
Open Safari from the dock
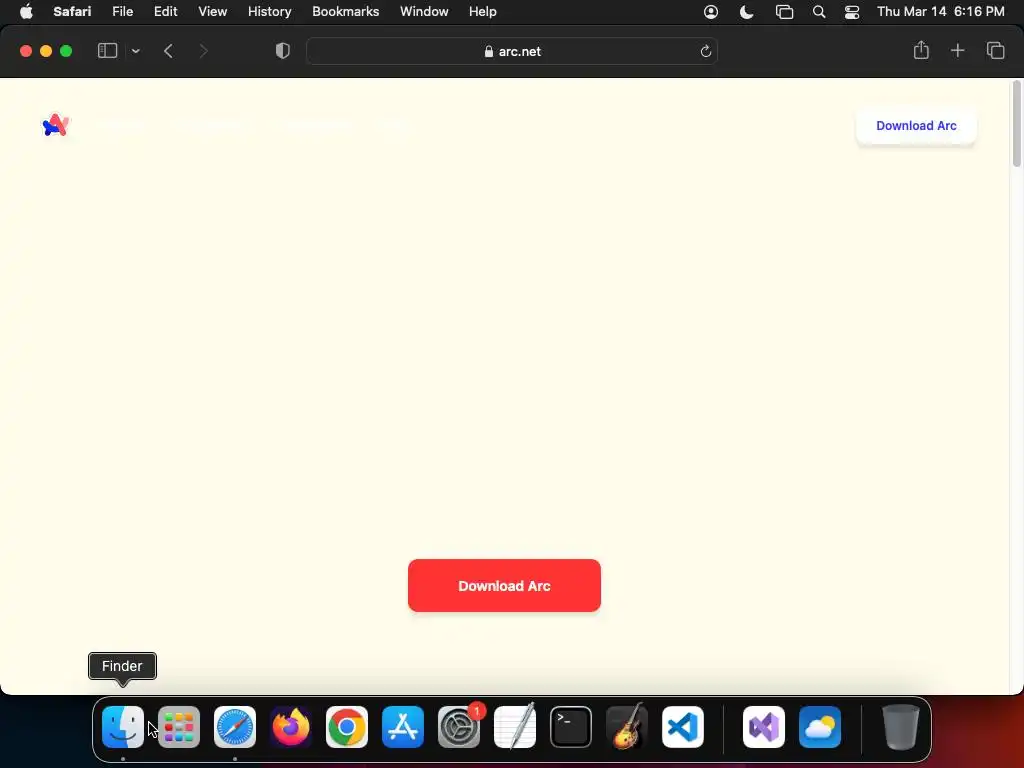tap(235, 727)
